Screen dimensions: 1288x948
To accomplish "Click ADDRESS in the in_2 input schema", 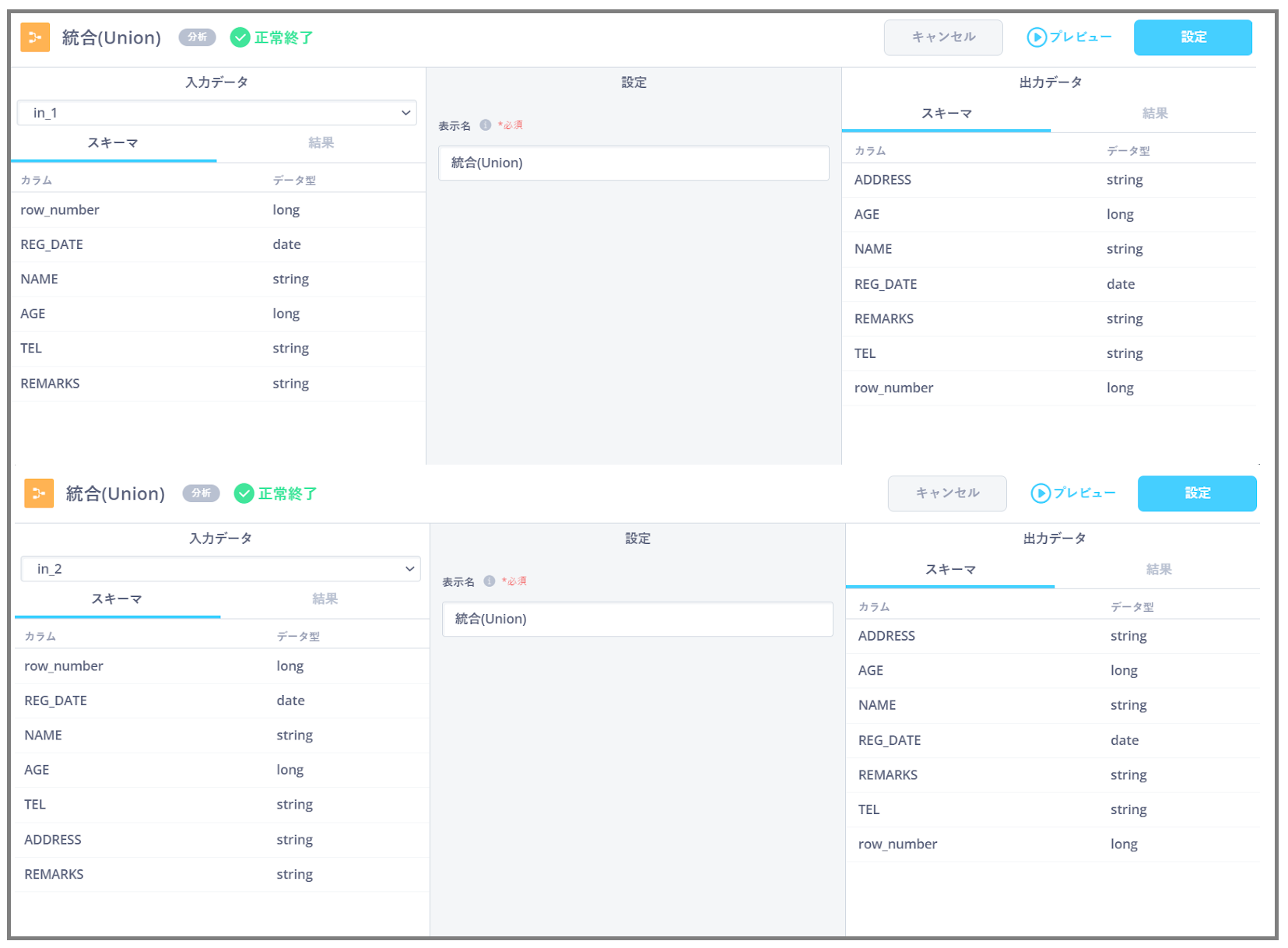I will tap(53, 840).
